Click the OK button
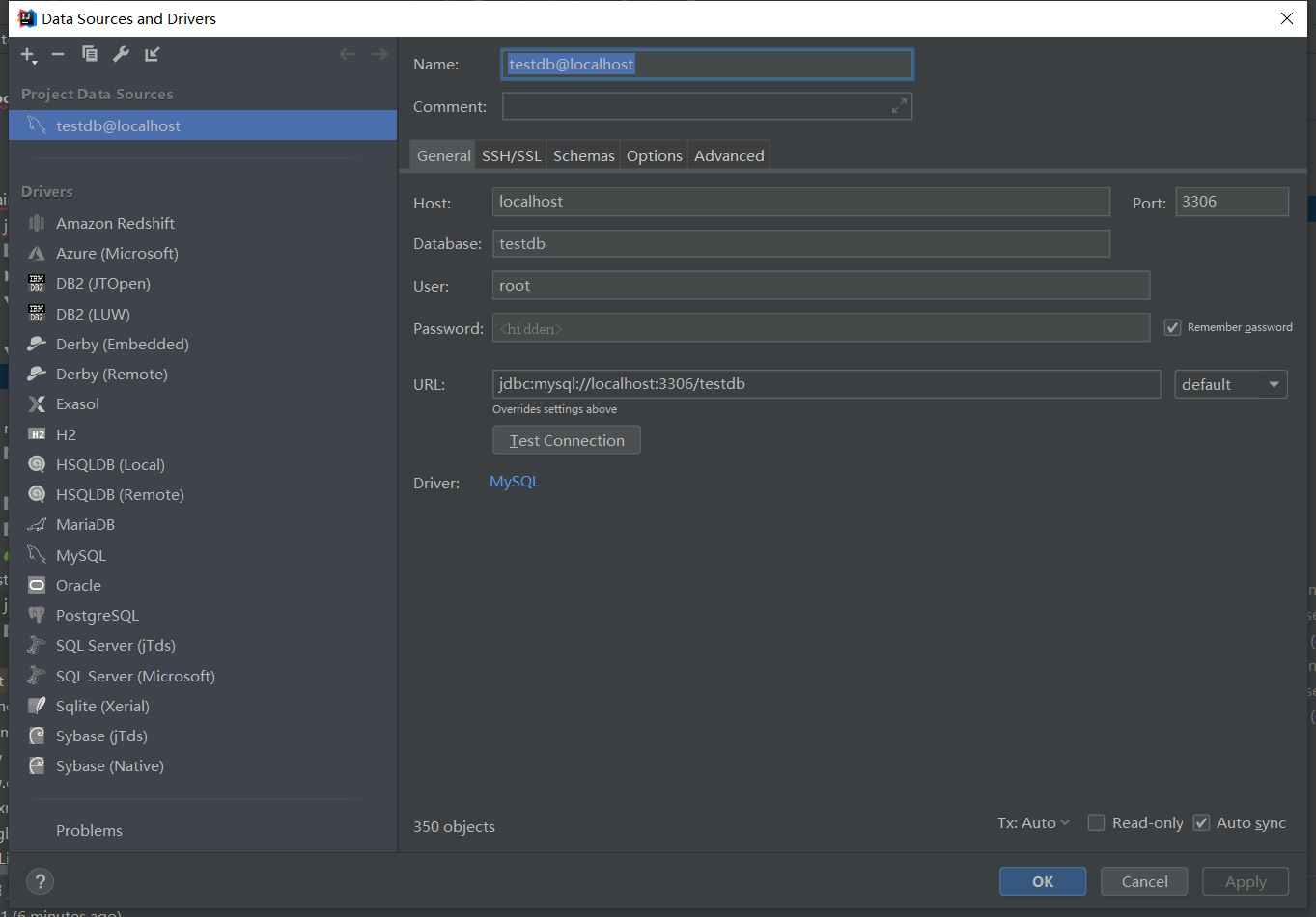1316x917 pixels. point(1043,881)
